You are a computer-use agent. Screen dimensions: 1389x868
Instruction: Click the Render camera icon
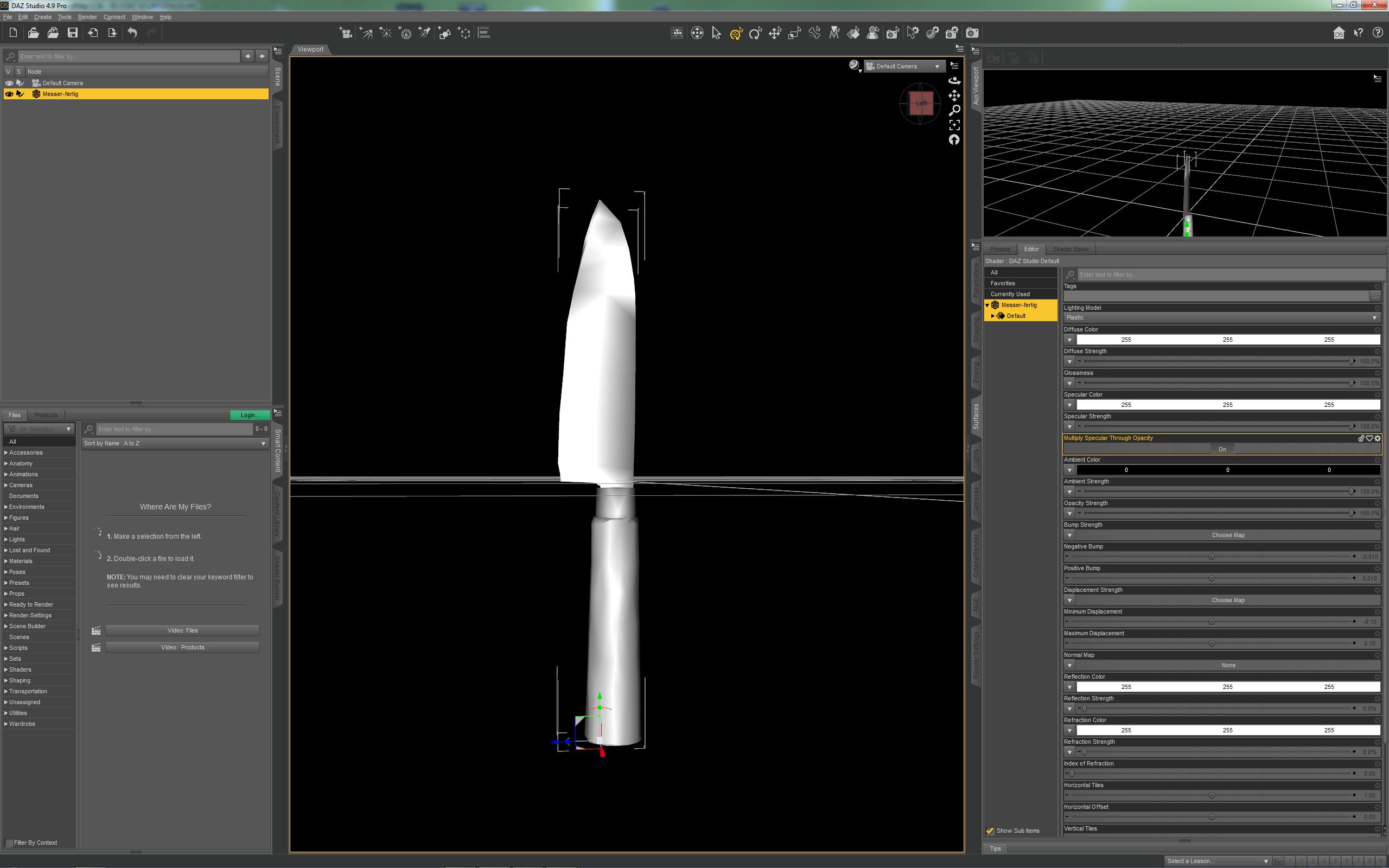pos(972,33)
